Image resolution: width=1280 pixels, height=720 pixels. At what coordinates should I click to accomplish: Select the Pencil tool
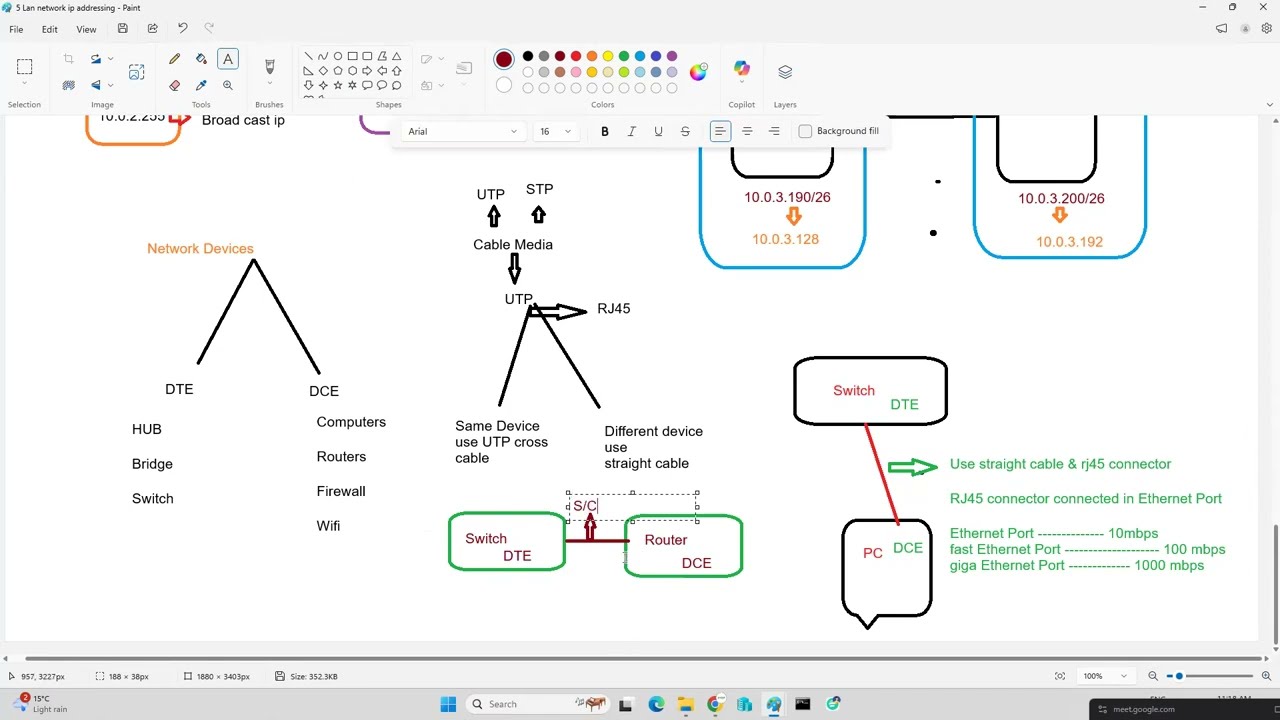pyautogui.click(x=175, y=60)
